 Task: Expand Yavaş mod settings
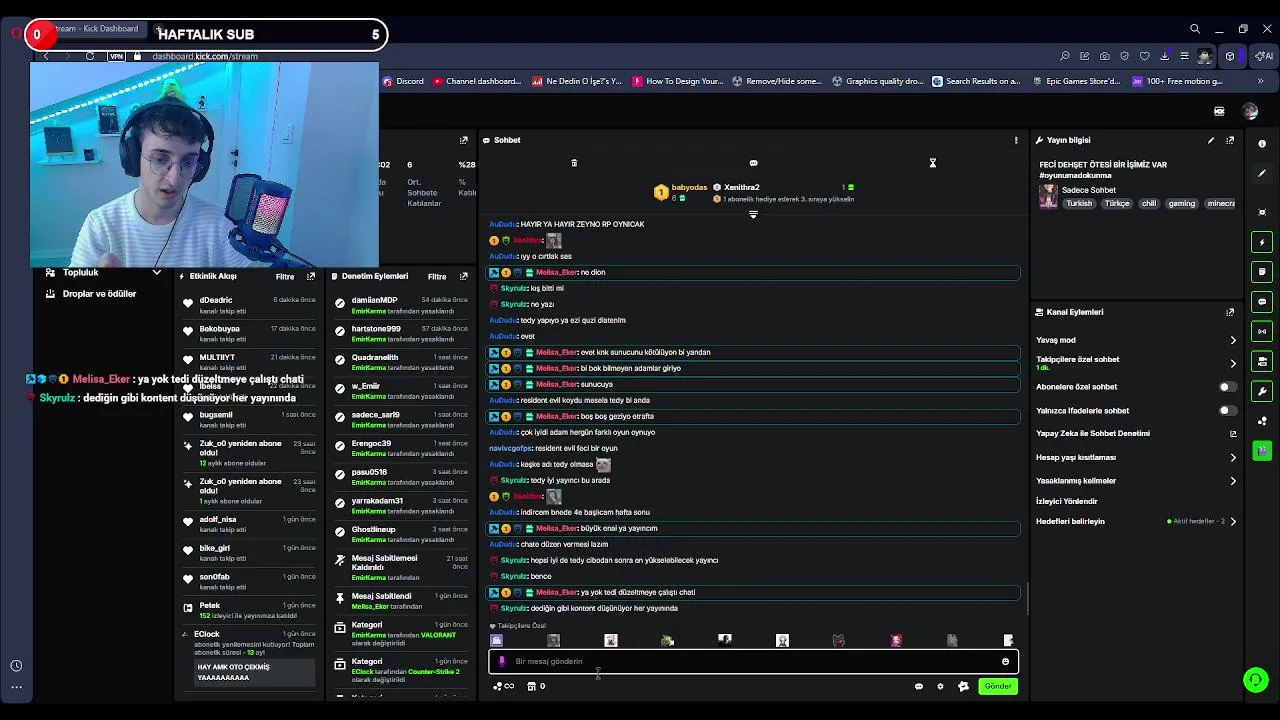pos(1233,340)
